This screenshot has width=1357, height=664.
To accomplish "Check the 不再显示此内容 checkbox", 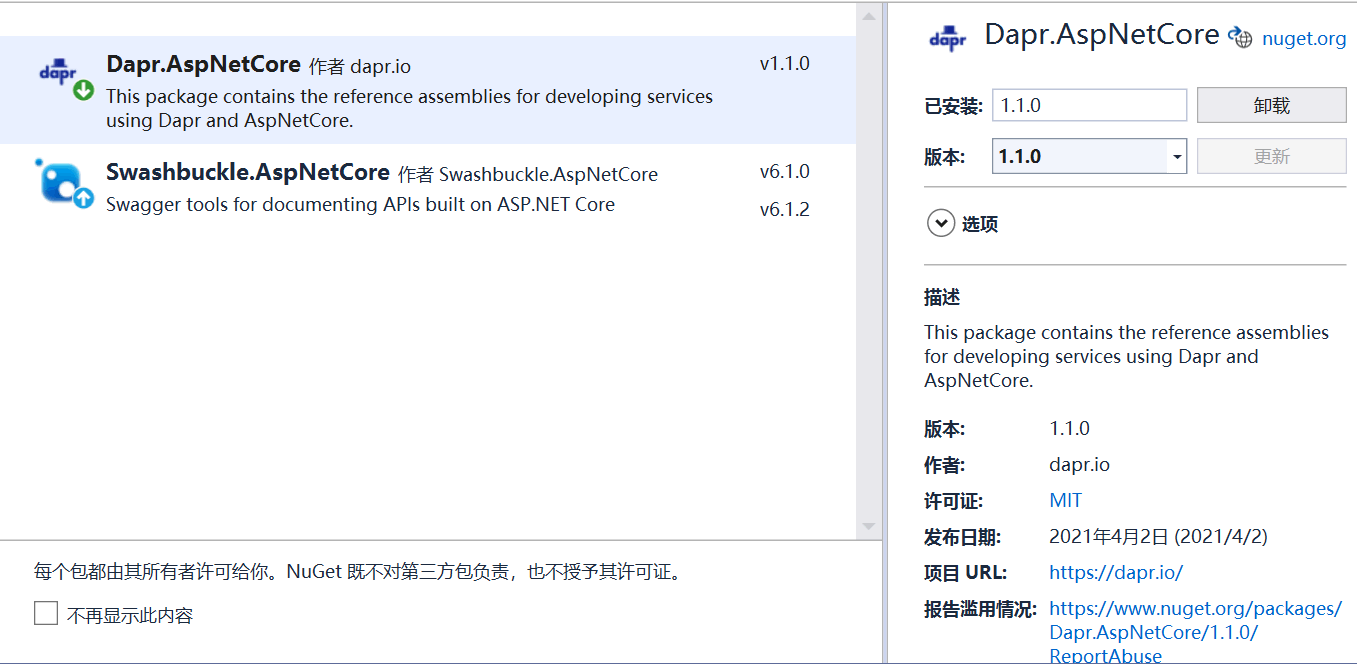I will point(46,613).
